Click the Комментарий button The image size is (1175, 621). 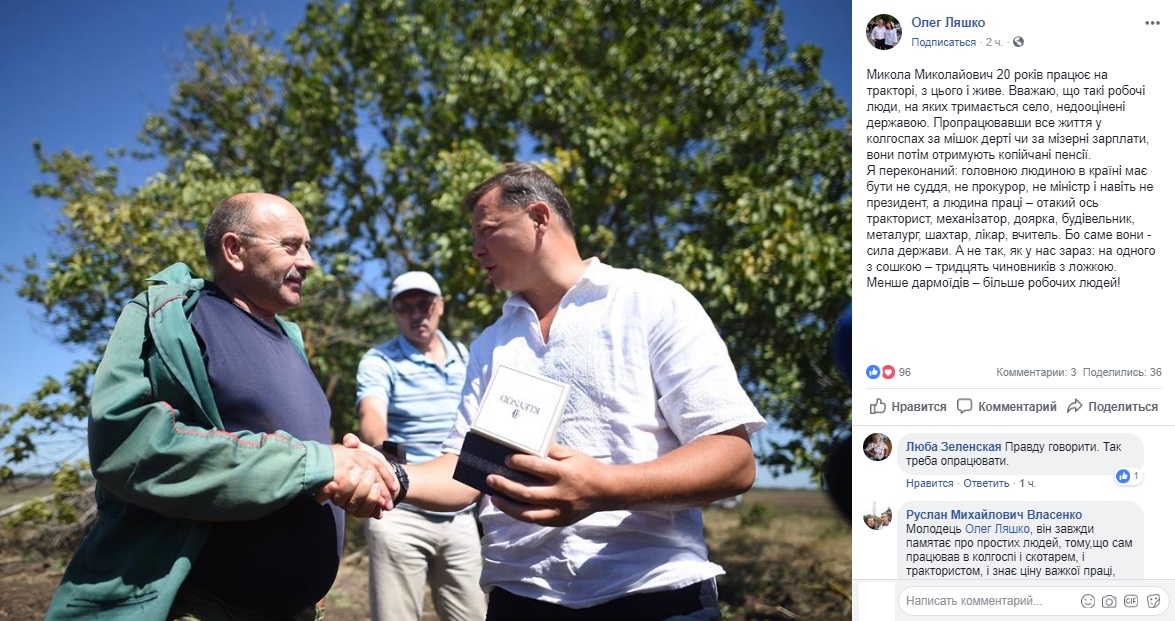1006,407
